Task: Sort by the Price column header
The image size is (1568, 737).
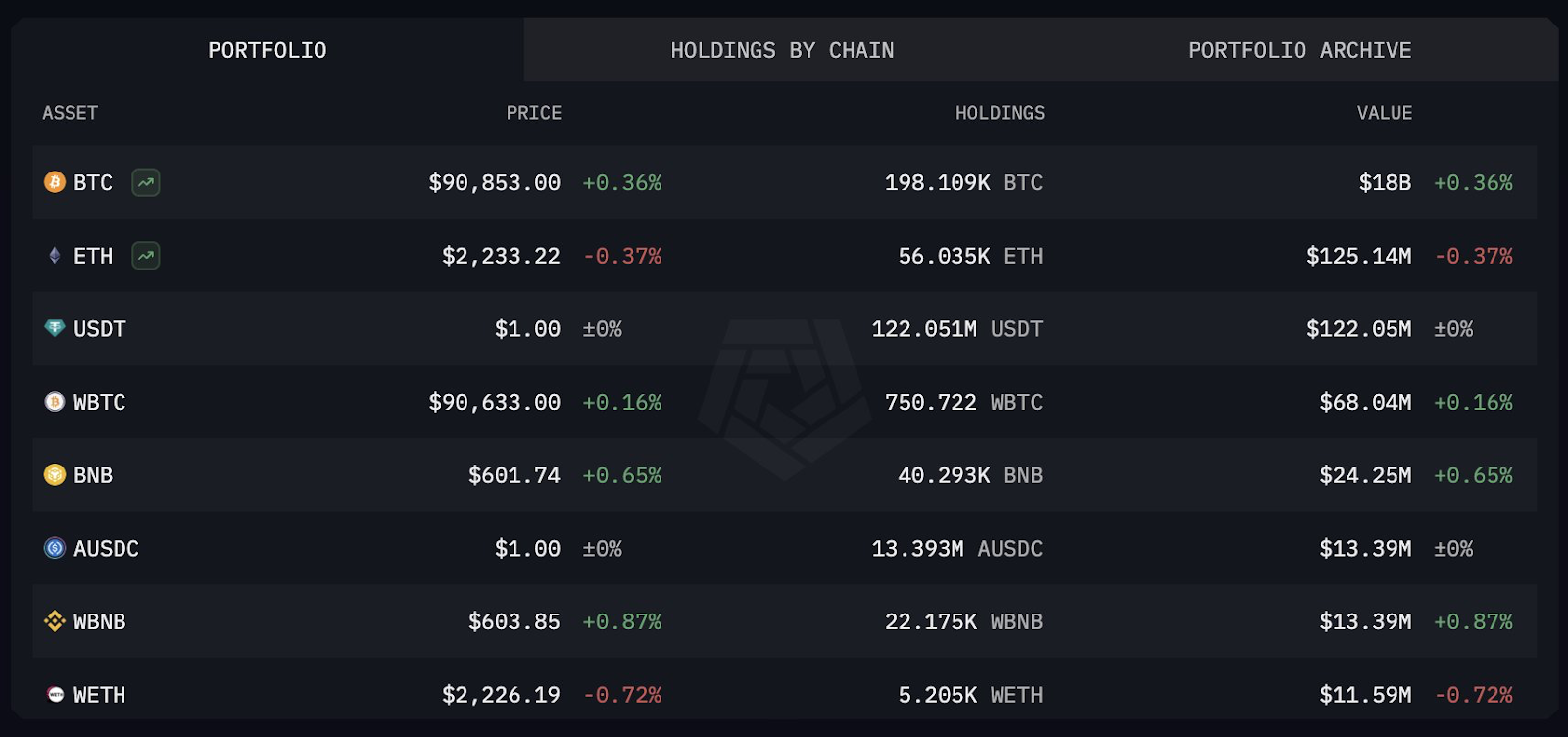Action: [533, 113]
